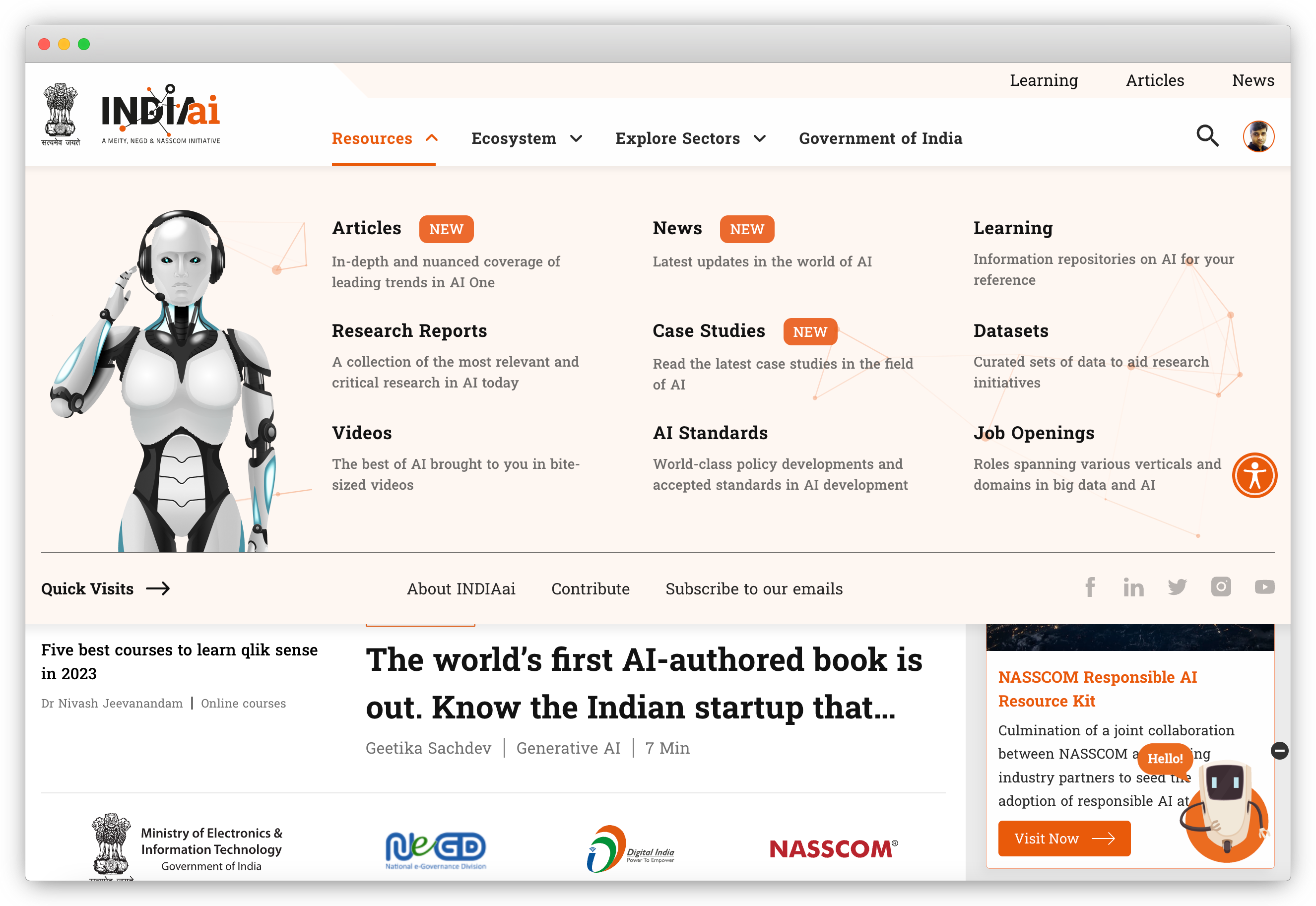Click the Instagram social icon
Image resolution: width=1316 pixels, height=906 pixels.
coord(1220,587)
